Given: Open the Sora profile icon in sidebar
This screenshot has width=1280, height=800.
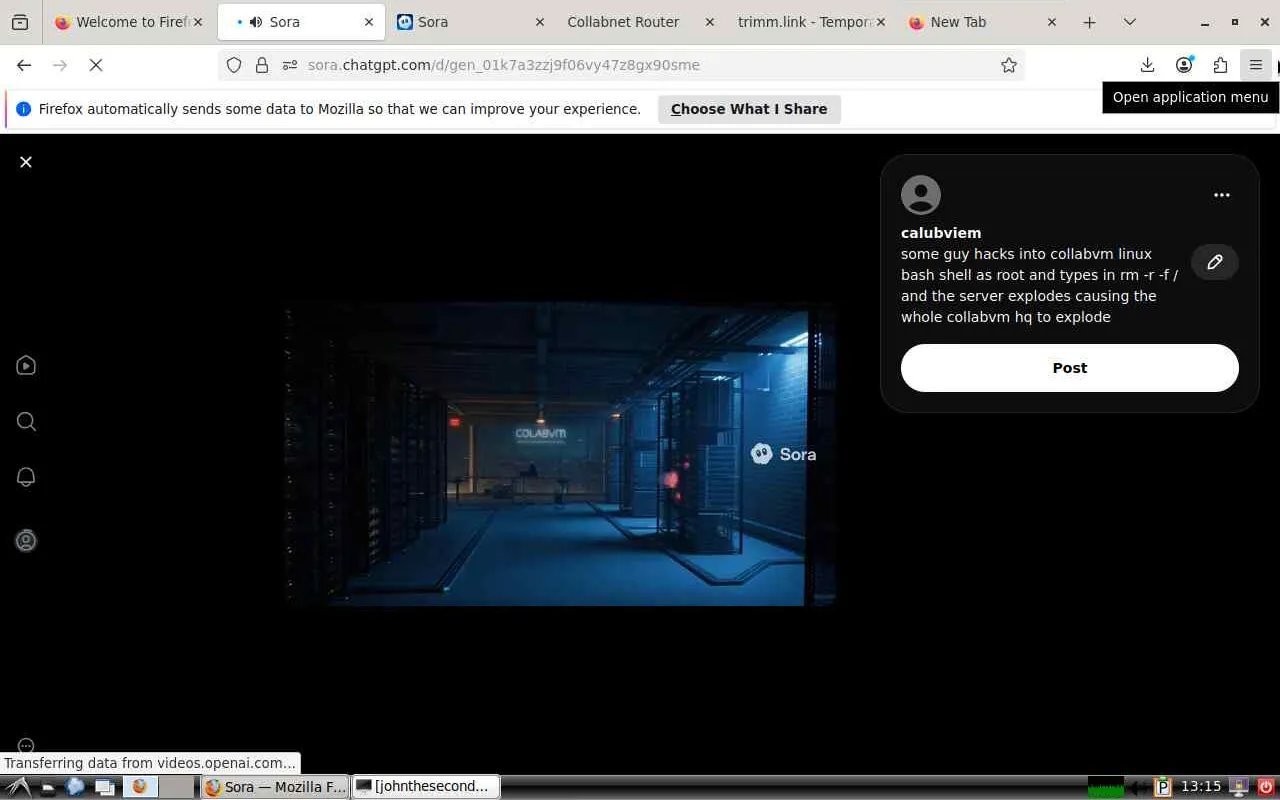Looking at the screenshot, I should point(26,541).
